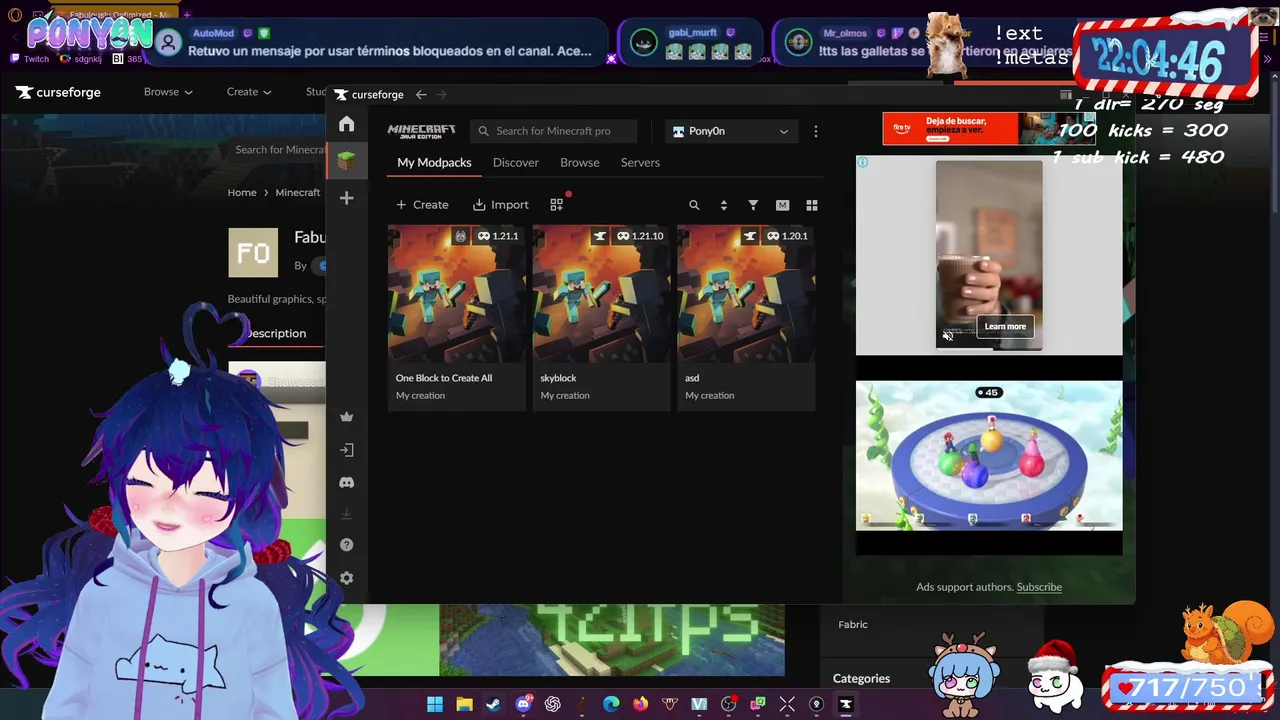Click the Fire TV banner ad

pyautogui.click(x=989, y=128)
